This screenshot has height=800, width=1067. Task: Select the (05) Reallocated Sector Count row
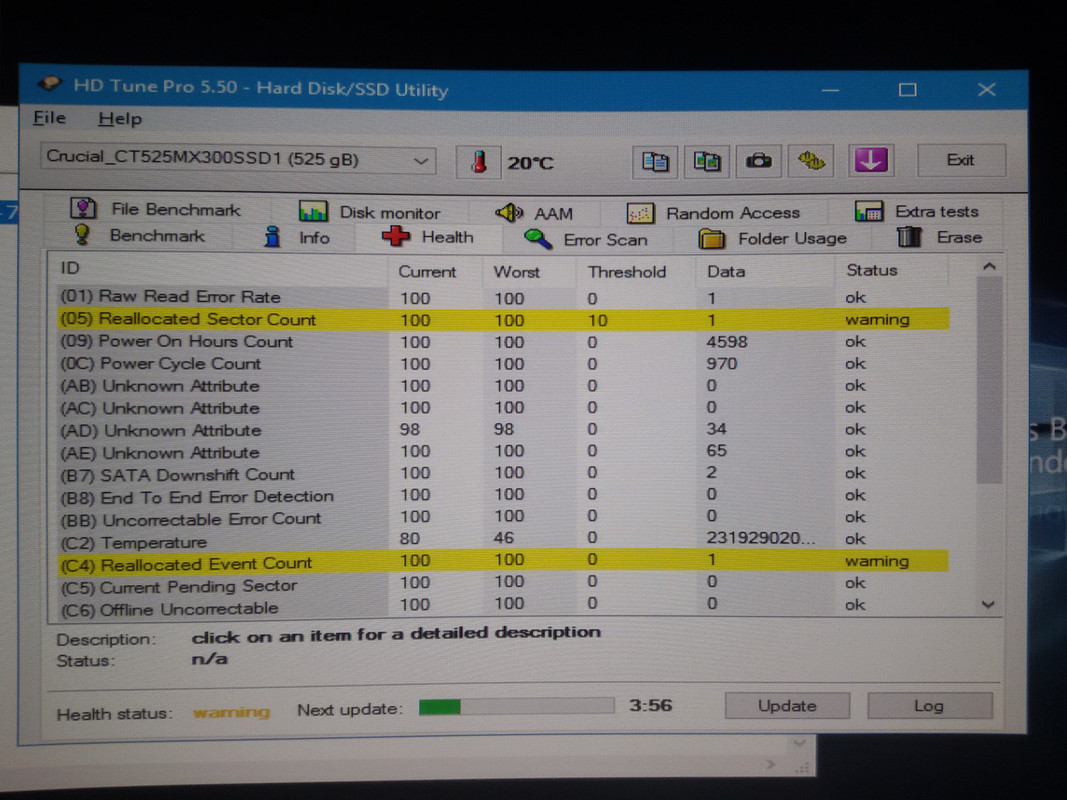tap(502, 319)
